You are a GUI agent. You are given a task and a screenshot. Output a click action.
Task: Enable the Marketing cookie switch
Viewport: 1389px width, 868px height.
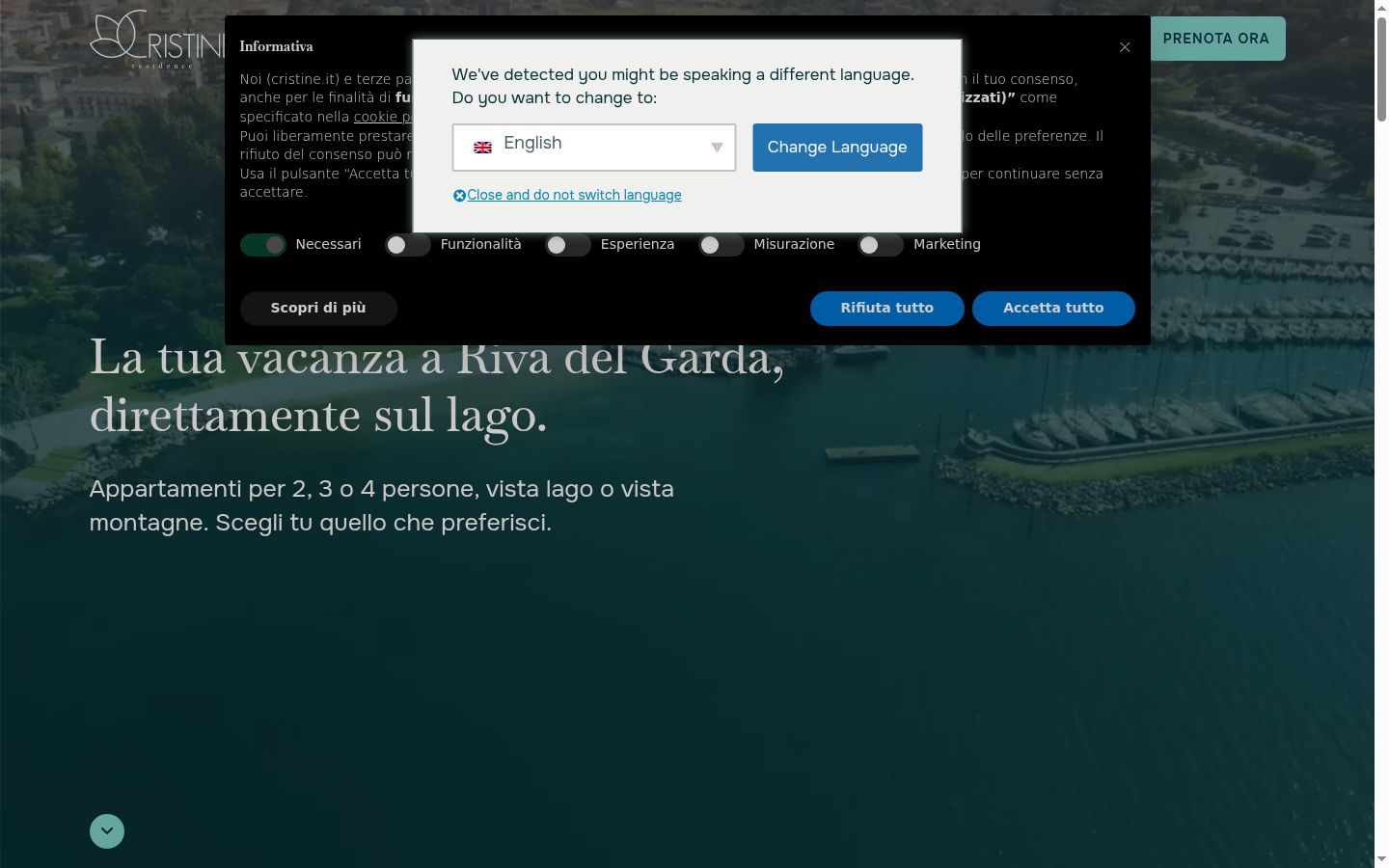881,245
